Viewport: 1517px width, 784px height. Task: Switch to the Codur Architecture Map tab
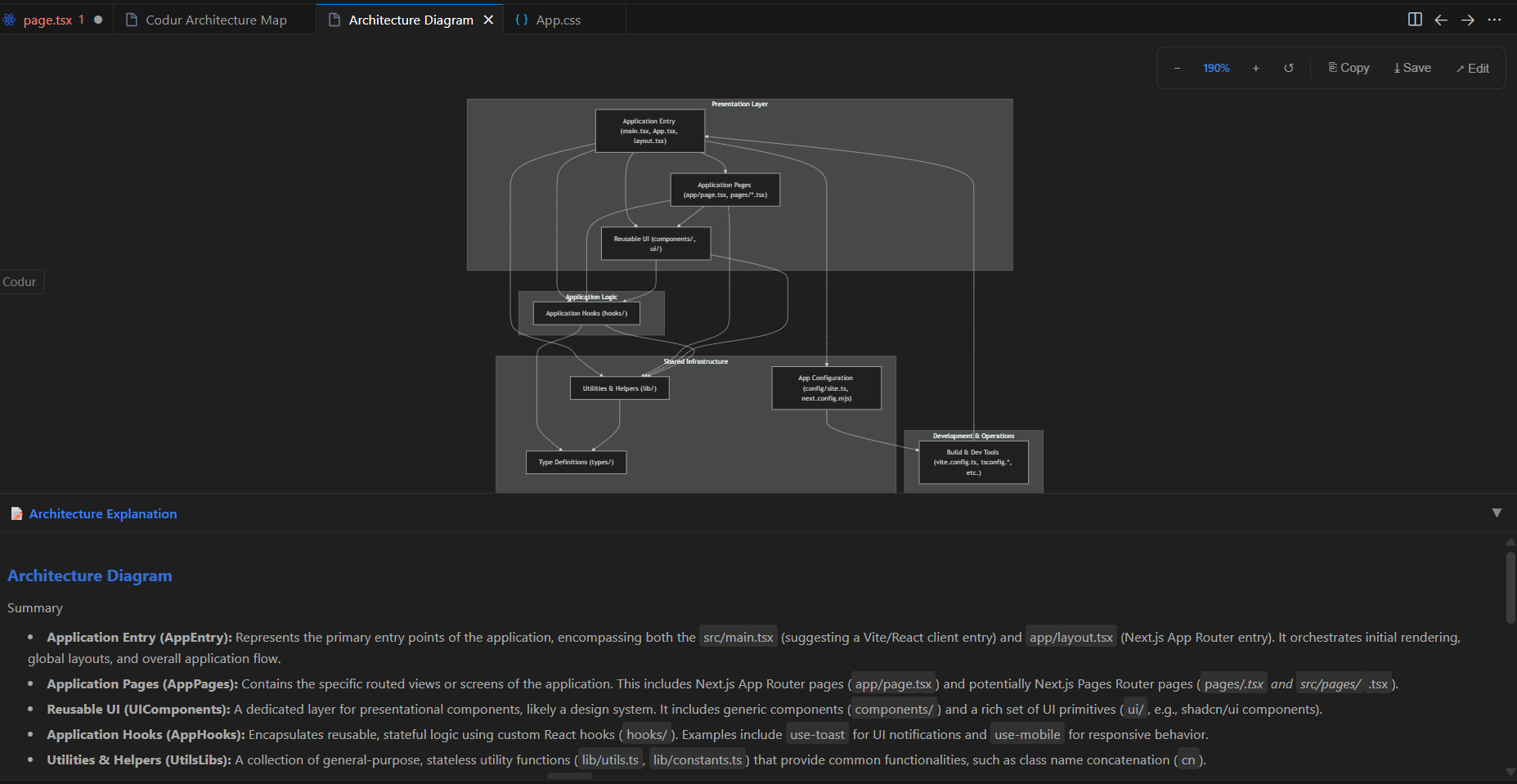point(215,19)
